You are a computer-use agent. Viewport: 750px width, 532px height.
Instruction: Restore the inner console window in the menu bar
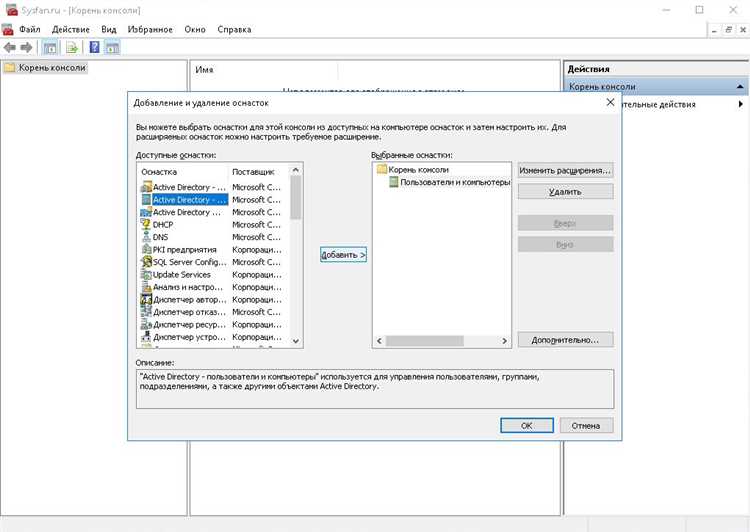(728, 30)
